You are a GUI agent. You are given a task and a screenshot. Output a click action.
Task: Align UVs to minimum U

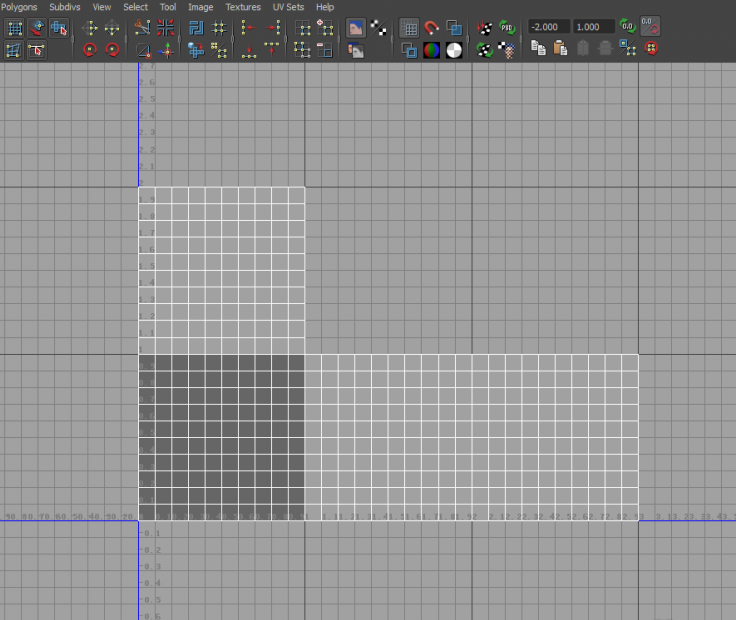click(248, 28)
